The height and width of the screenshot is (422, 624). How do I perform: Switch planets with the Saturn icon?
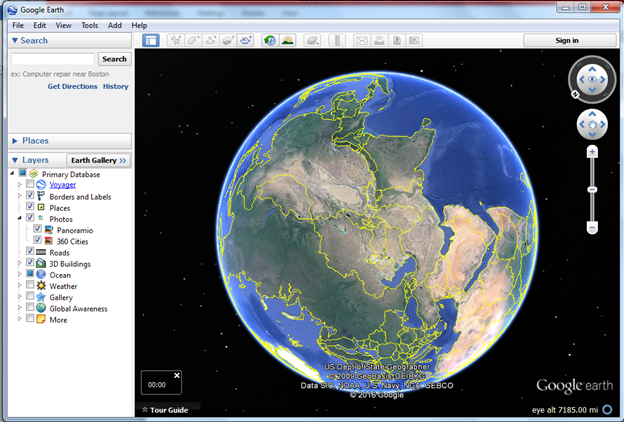click(x=312, y=40)
